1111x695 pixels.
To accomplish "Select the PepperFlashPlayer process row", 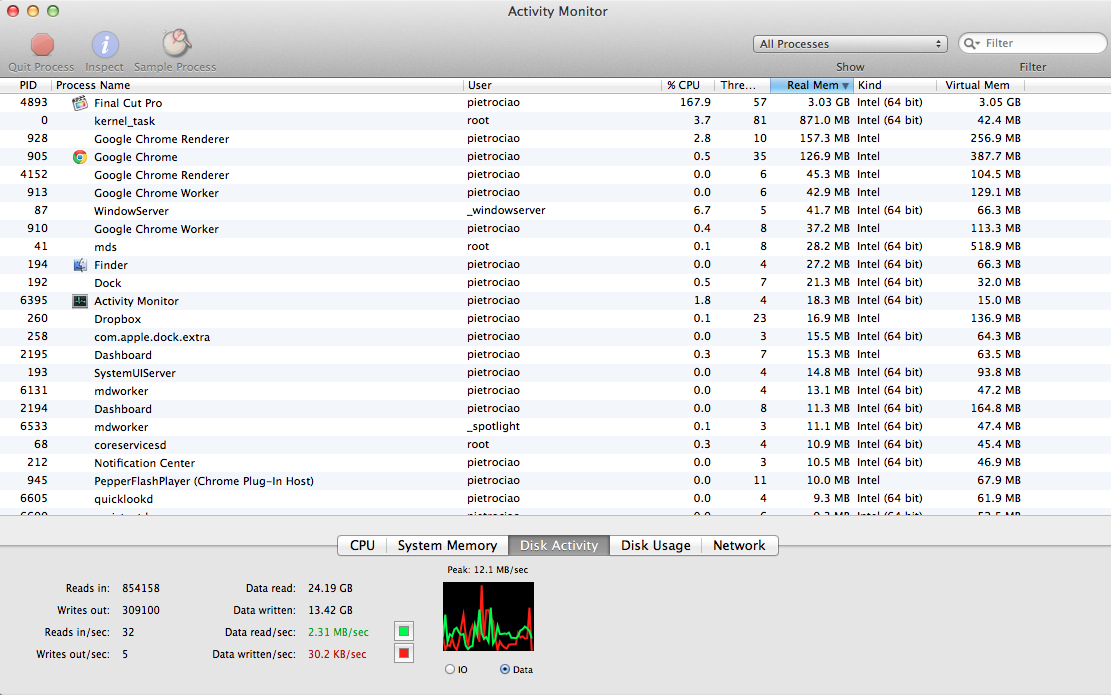I will 556,481.
